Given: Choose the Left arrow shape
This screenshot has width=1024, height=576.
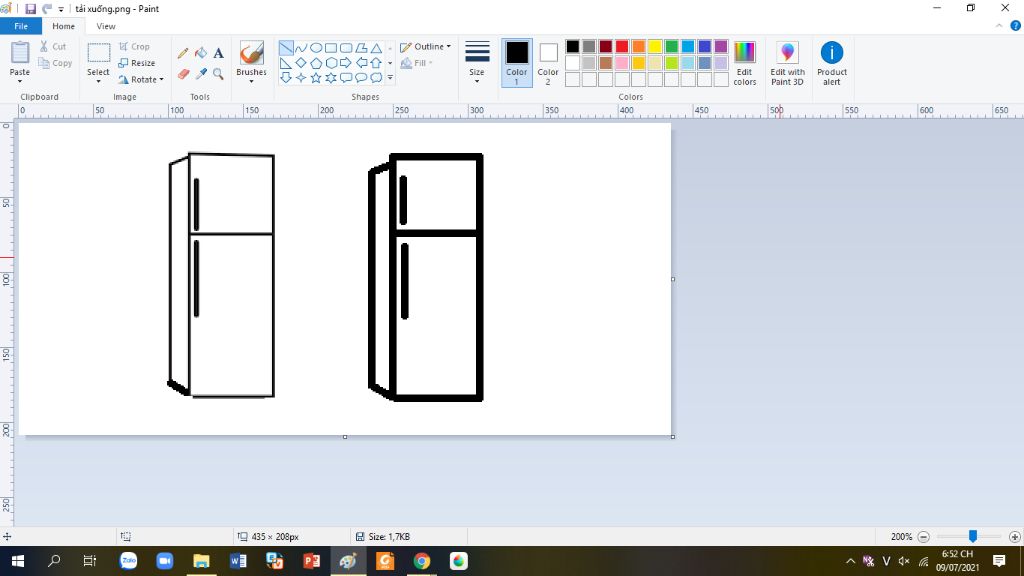Looking at the screenshot, I should 361,63.
